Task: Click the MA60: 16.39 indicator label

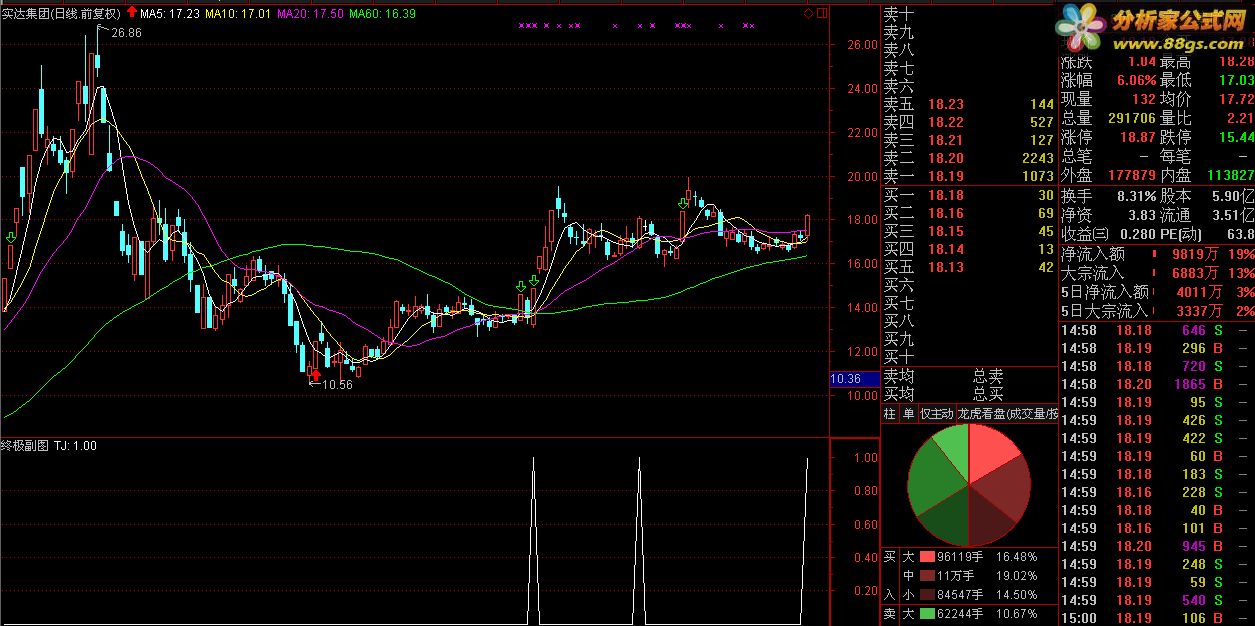Action: pos(383,14)
